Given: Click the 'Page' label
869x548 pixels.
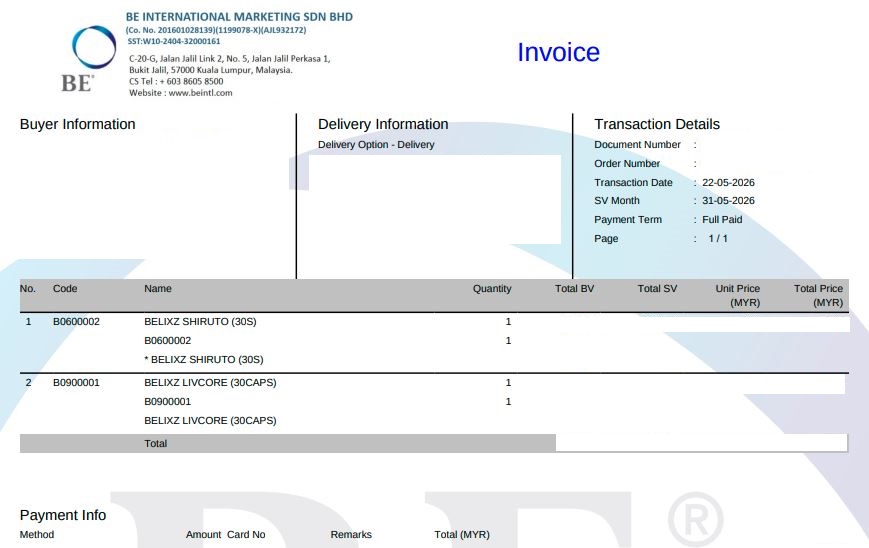Looking at the screenshot, I should [606, 238].
